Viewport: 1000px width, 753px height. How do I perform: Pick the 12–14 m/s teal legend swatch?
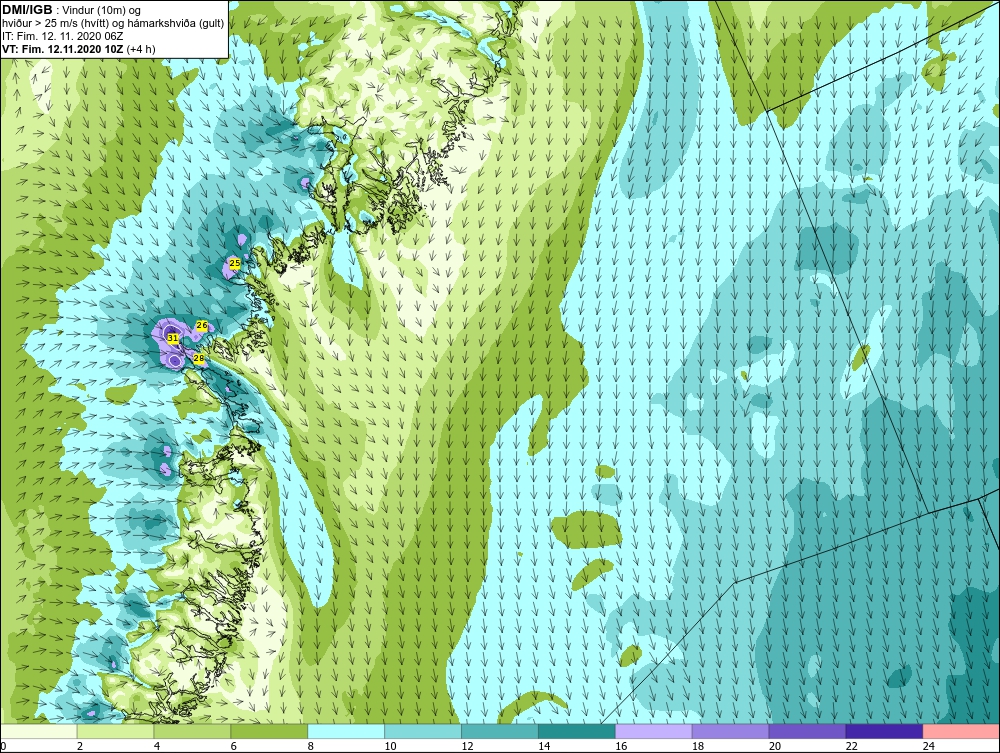coord(499,731)
